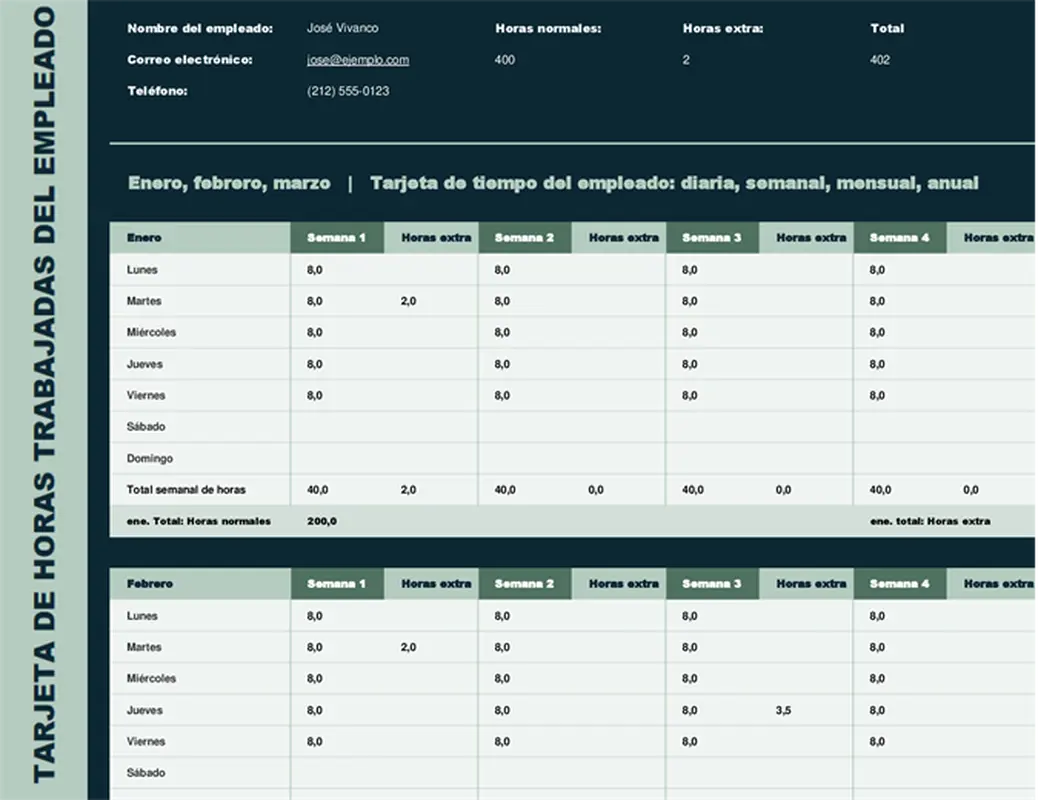This screenshot has width=1038, height=800.
Task: Select the Miércoles row label in Enero
Action: [x=152, y=332]
